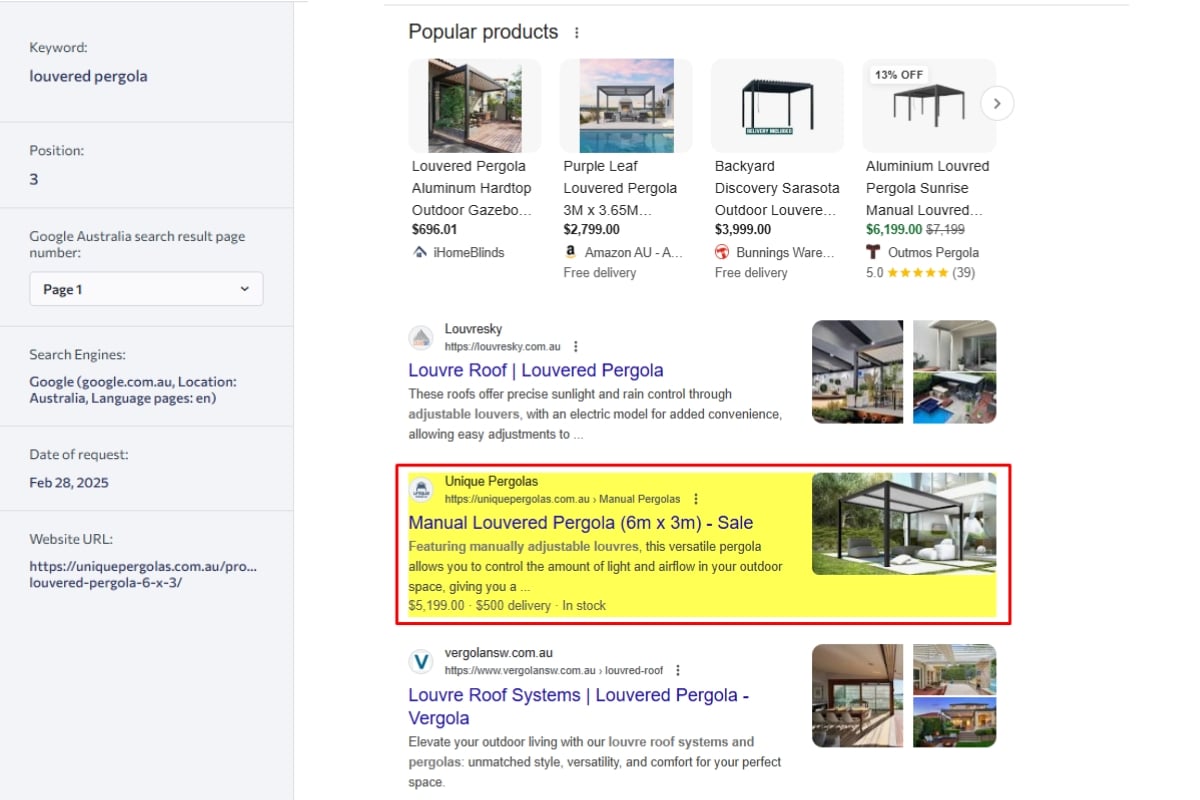Click the Louvresky site favicon
The image size is (1200, 800).
tap(421, 338)
